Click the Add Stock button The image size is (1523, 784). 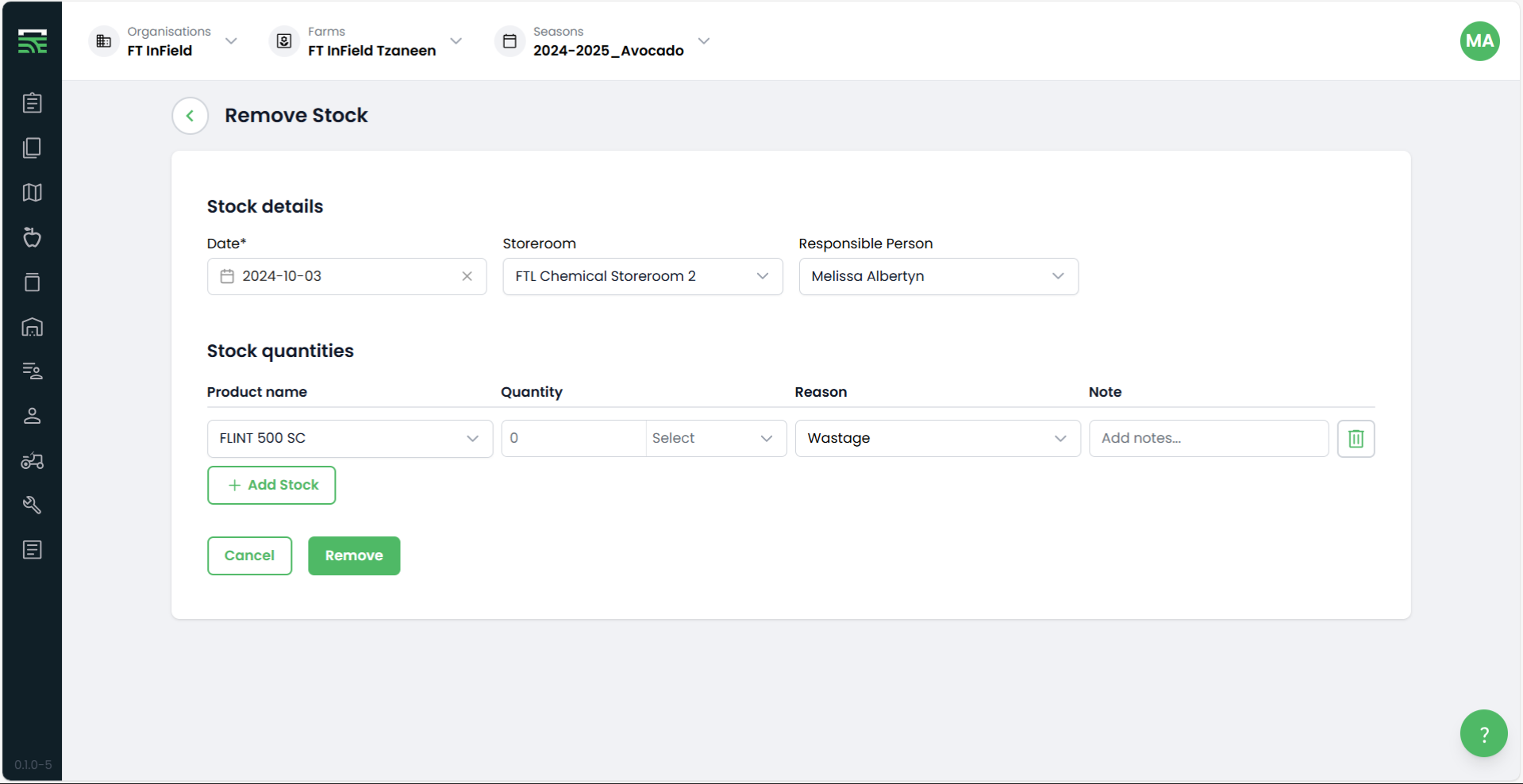(271, 485)
